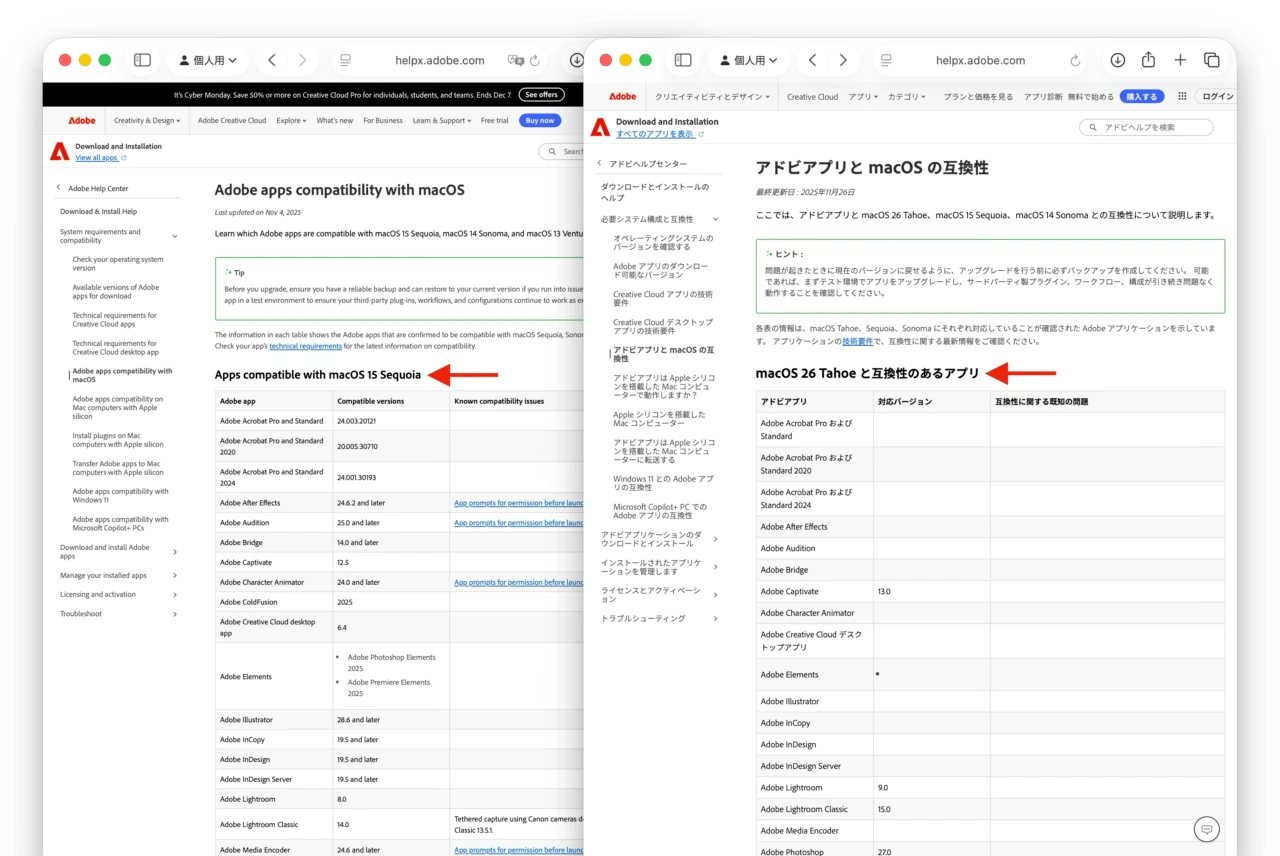Open a new tab with the plus icon
The width and height of the screenshot is (1280, 856).
pyautogui.click(x=1180, y=60)
